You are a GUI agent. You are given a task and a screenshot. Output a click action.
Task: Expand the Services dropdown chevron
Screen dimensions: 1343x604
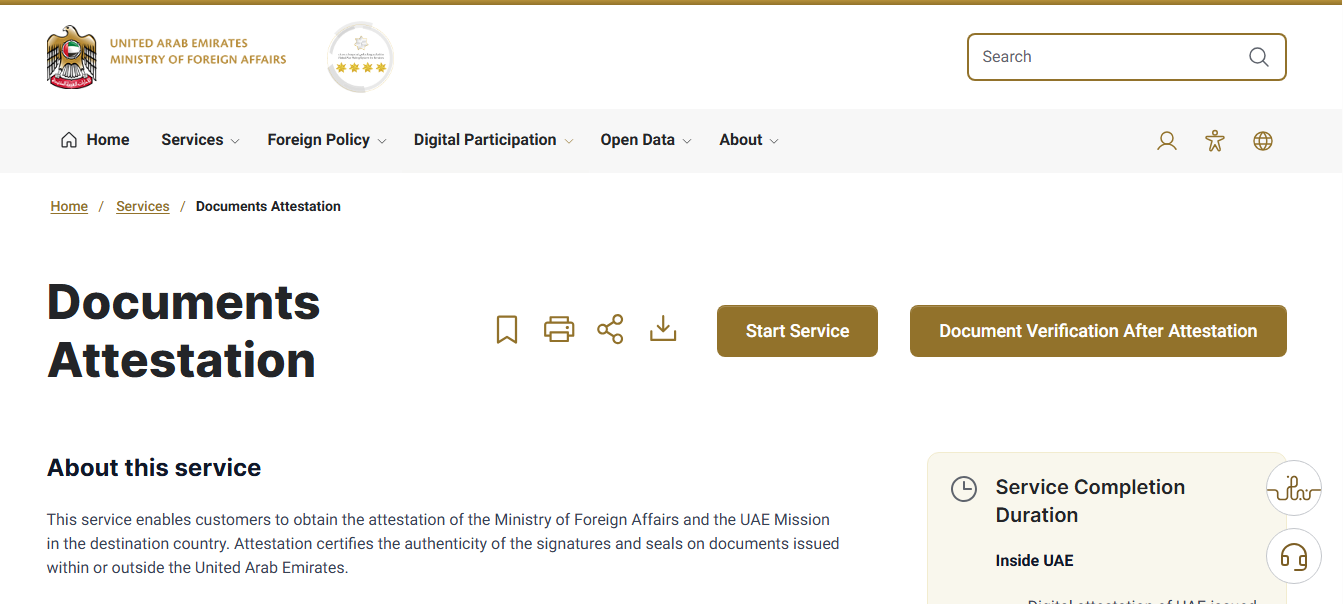tap(235, 141)
